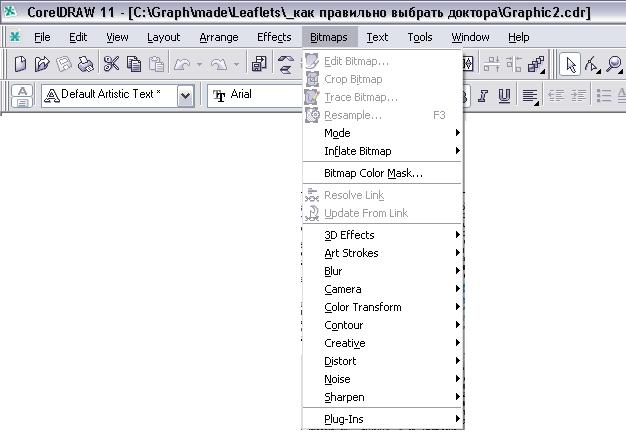Click the Print icon
This screenshot has width=626, height=440.
(x=85, y=64)
